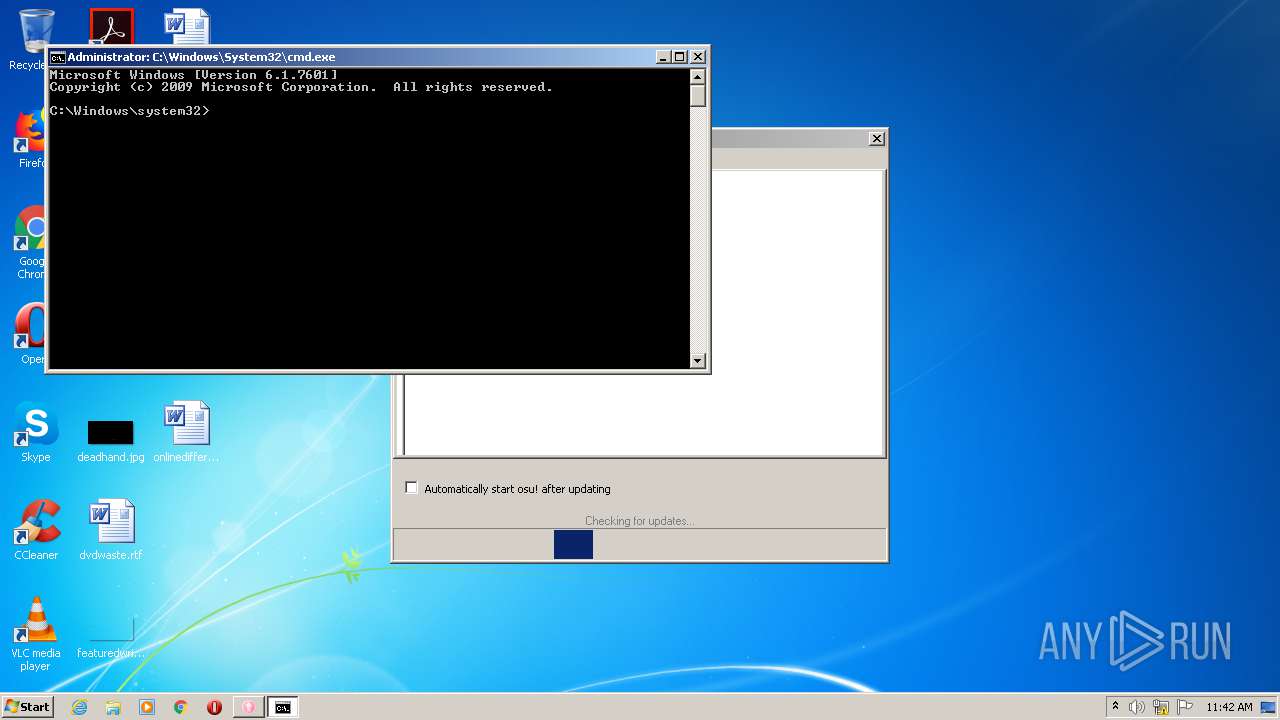
Task: Launch Chrome from the taskbar
Action: point(181,707)
